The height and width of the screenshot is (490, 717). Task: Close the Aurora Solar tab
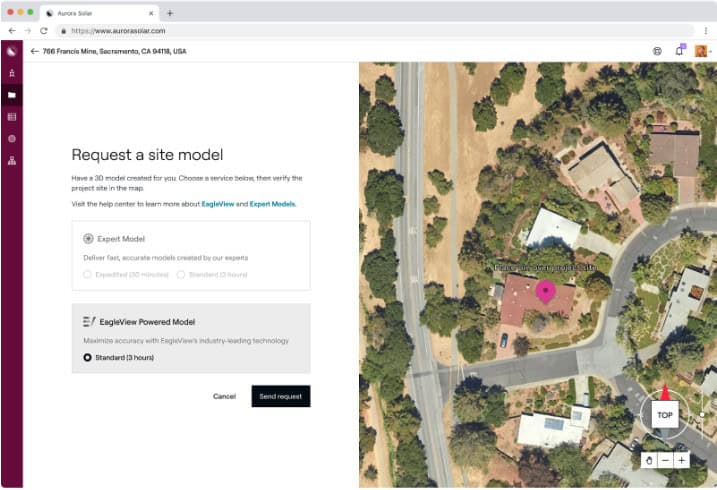pos(151,13)
